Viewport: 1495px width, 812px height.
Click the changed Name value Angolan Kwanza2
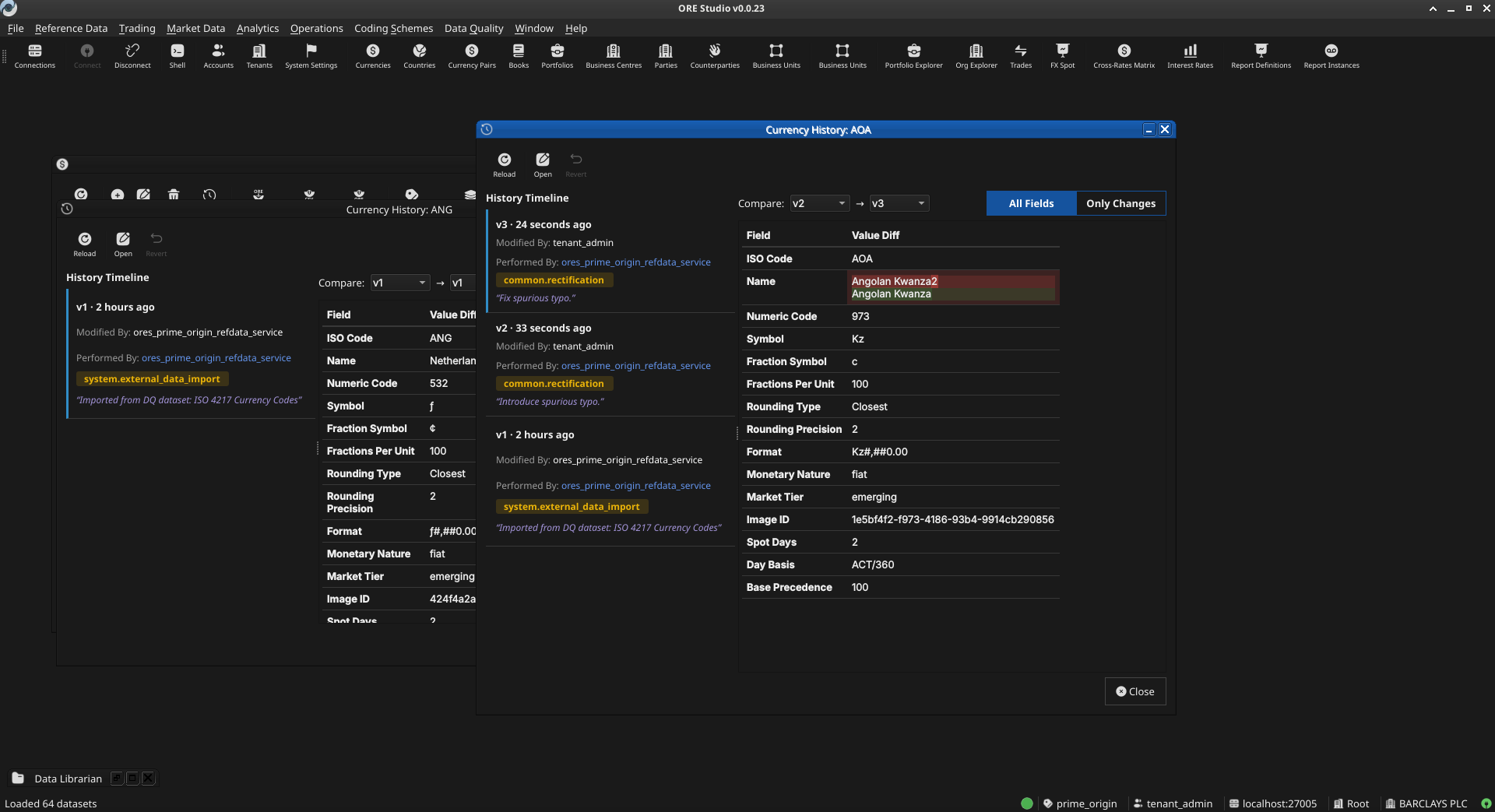(x=895, y=281)
